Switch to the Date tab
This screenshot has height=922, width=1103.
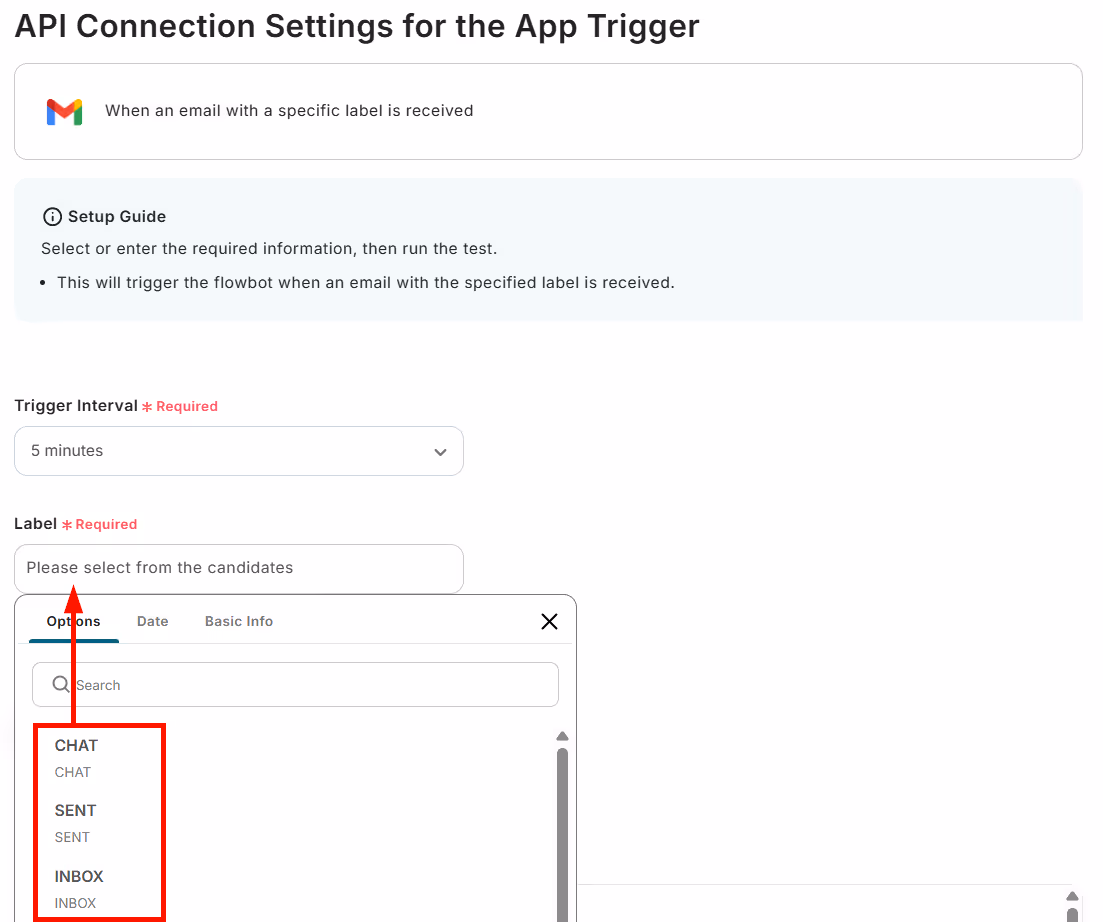(153, 622)
